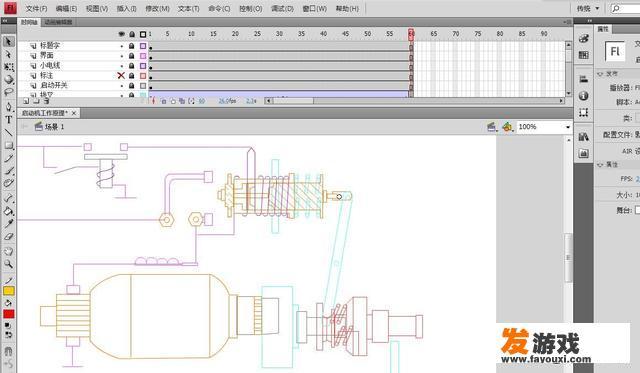Open the Color panel palette icon
The width and height of the screenshot is (640, 373).
point(583,38)
